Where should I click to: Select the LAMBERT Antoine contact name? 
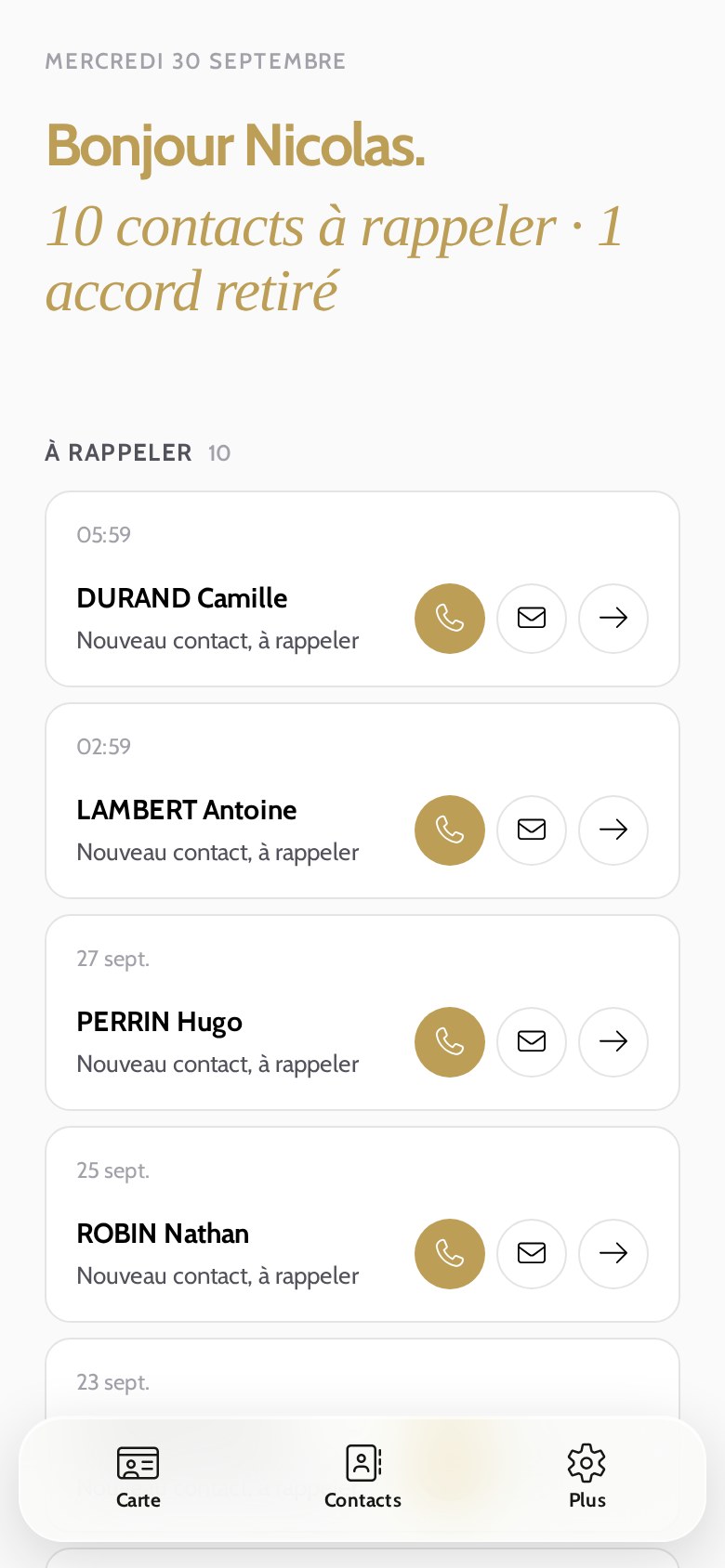pos(187,810)
